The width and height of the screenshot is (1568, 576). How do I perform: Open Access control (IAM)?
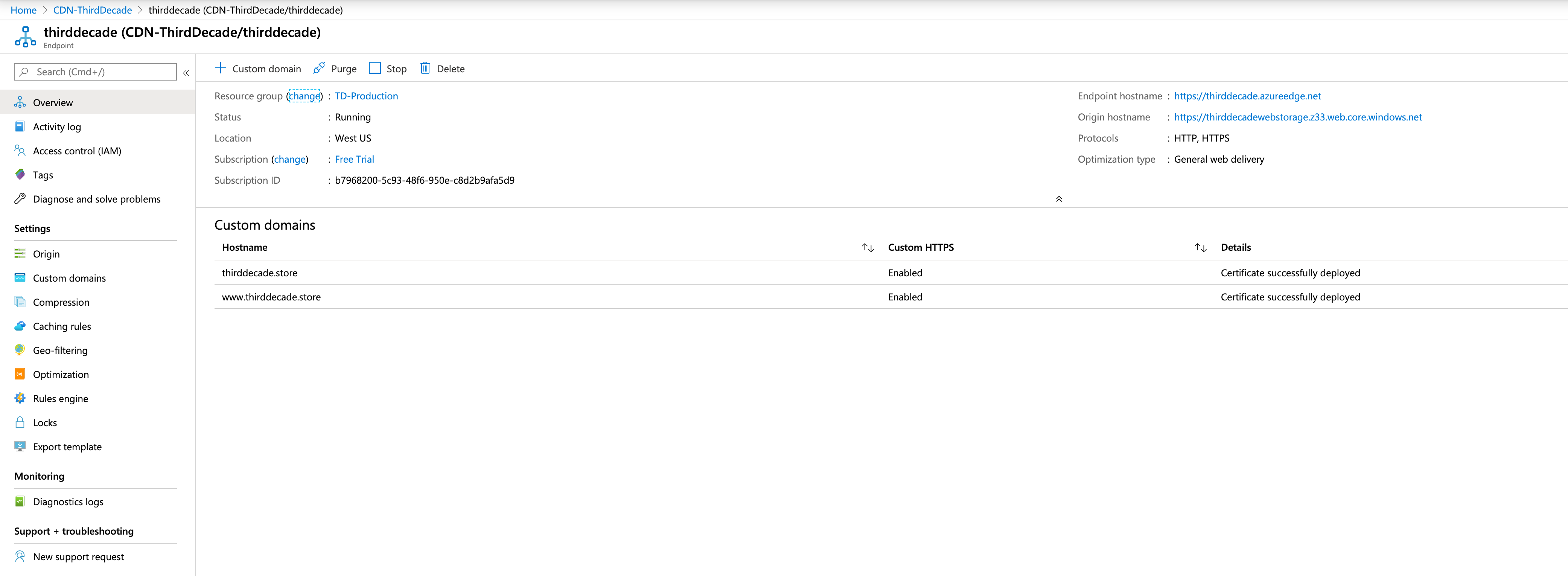pyautogui.click(x=77, y=150)
